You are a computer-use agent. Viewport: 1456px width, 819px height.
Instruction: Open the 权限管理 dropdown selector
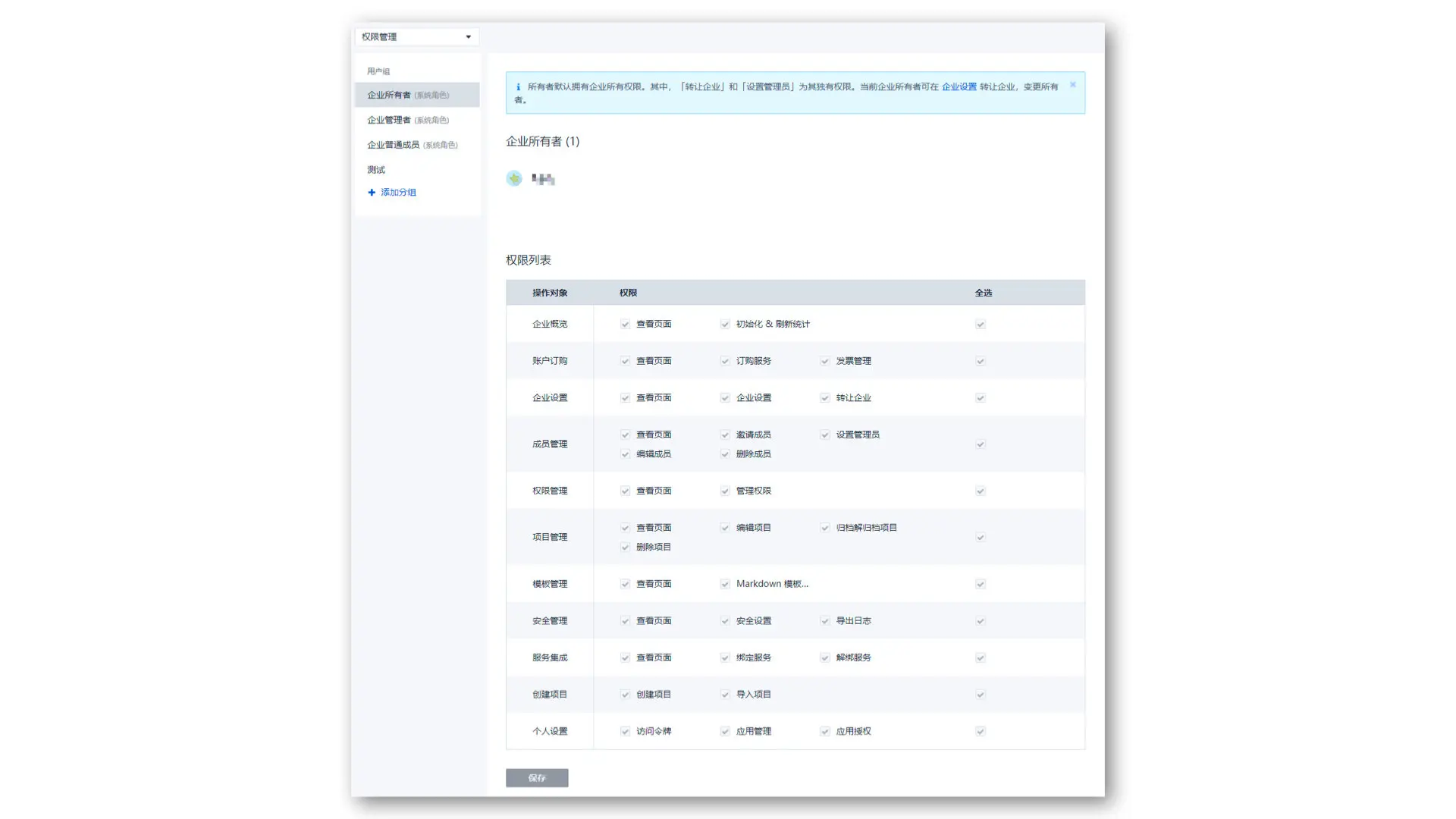(x=416, y=36)
